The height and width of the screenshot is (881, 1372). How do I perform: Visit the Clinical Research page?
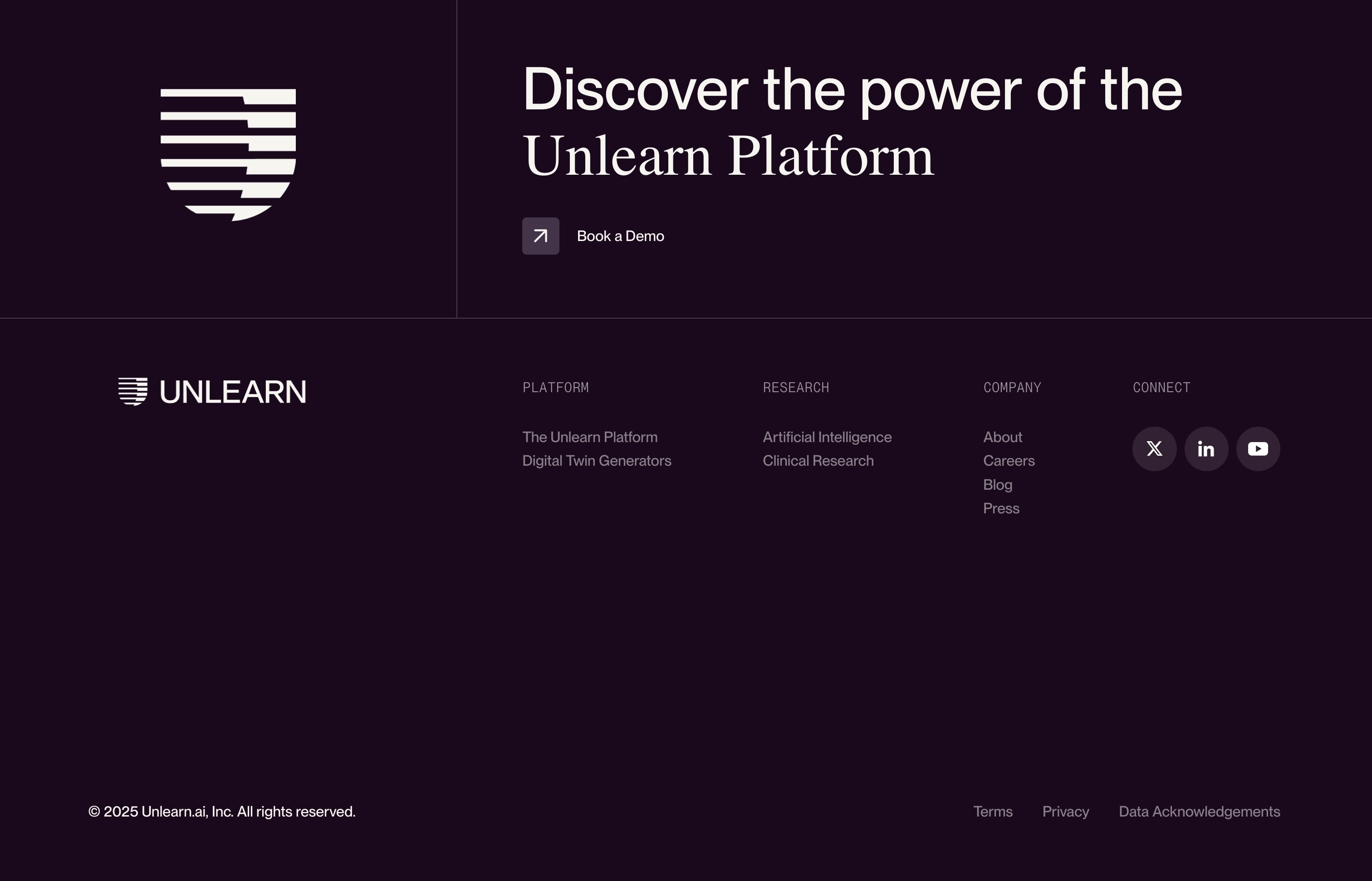click(x=818, y=461)
